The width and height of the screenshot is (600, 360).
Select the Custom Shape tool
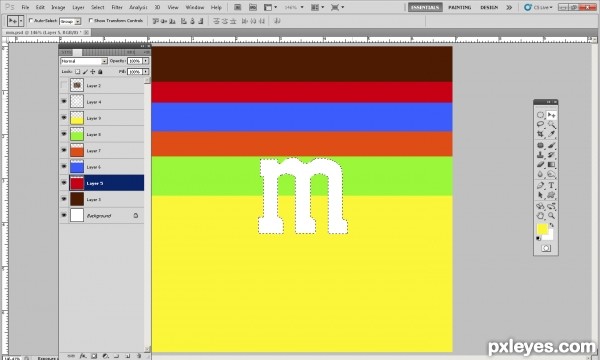point(551,195)
